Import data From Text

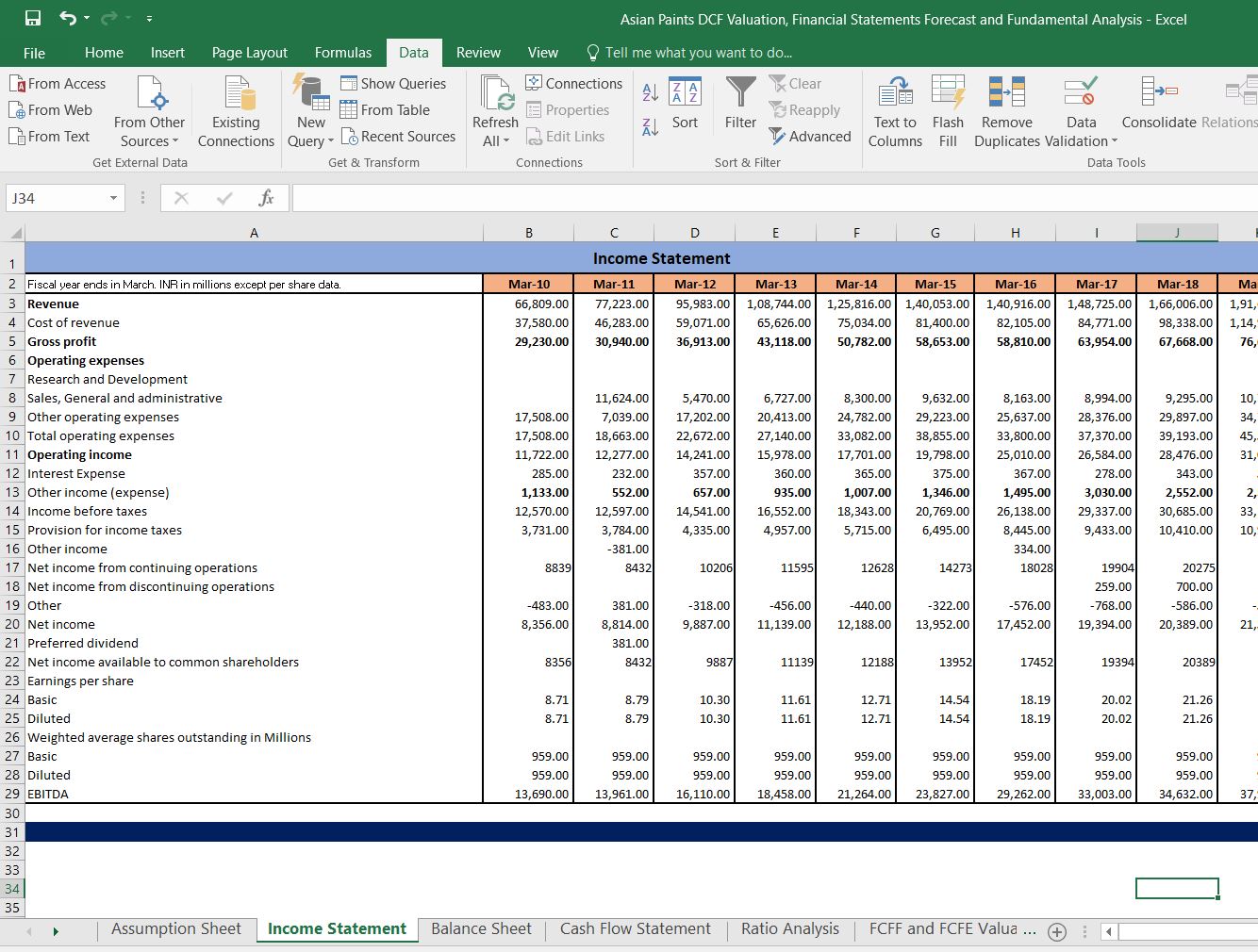49,137
